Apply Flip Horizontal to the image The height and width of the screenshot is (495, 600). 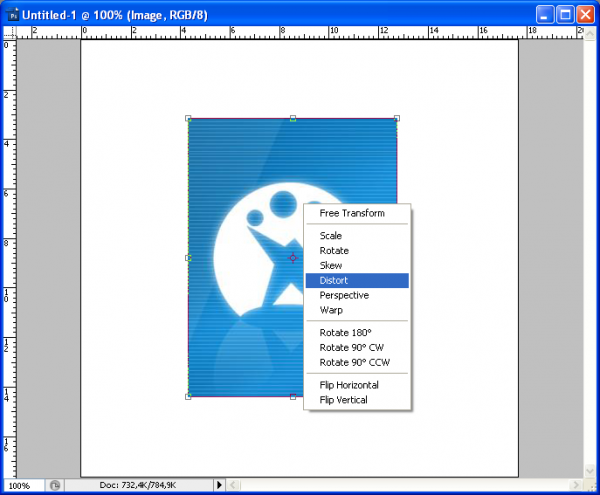[349, 385]
